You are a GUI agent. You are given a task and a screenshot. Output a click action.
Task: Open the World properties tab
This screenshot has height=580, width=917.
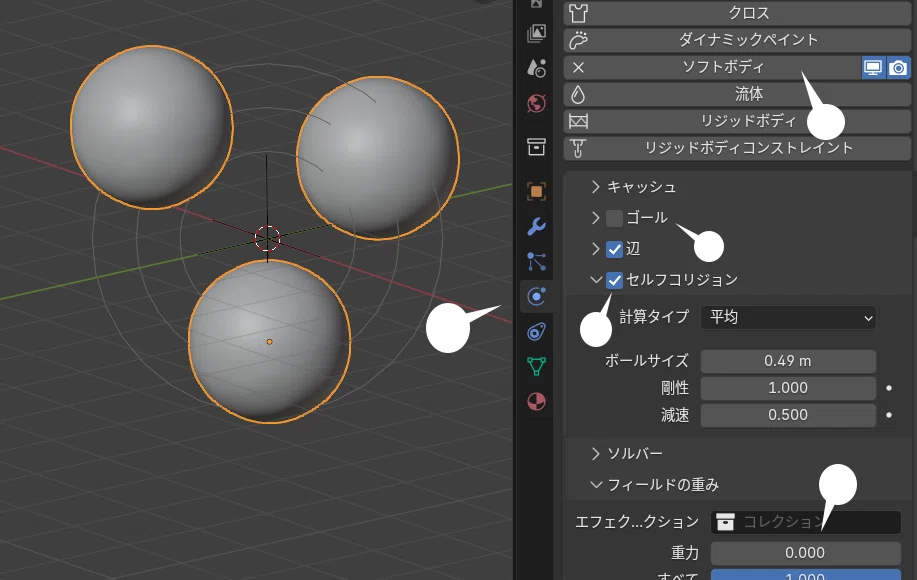pos(536,103)
